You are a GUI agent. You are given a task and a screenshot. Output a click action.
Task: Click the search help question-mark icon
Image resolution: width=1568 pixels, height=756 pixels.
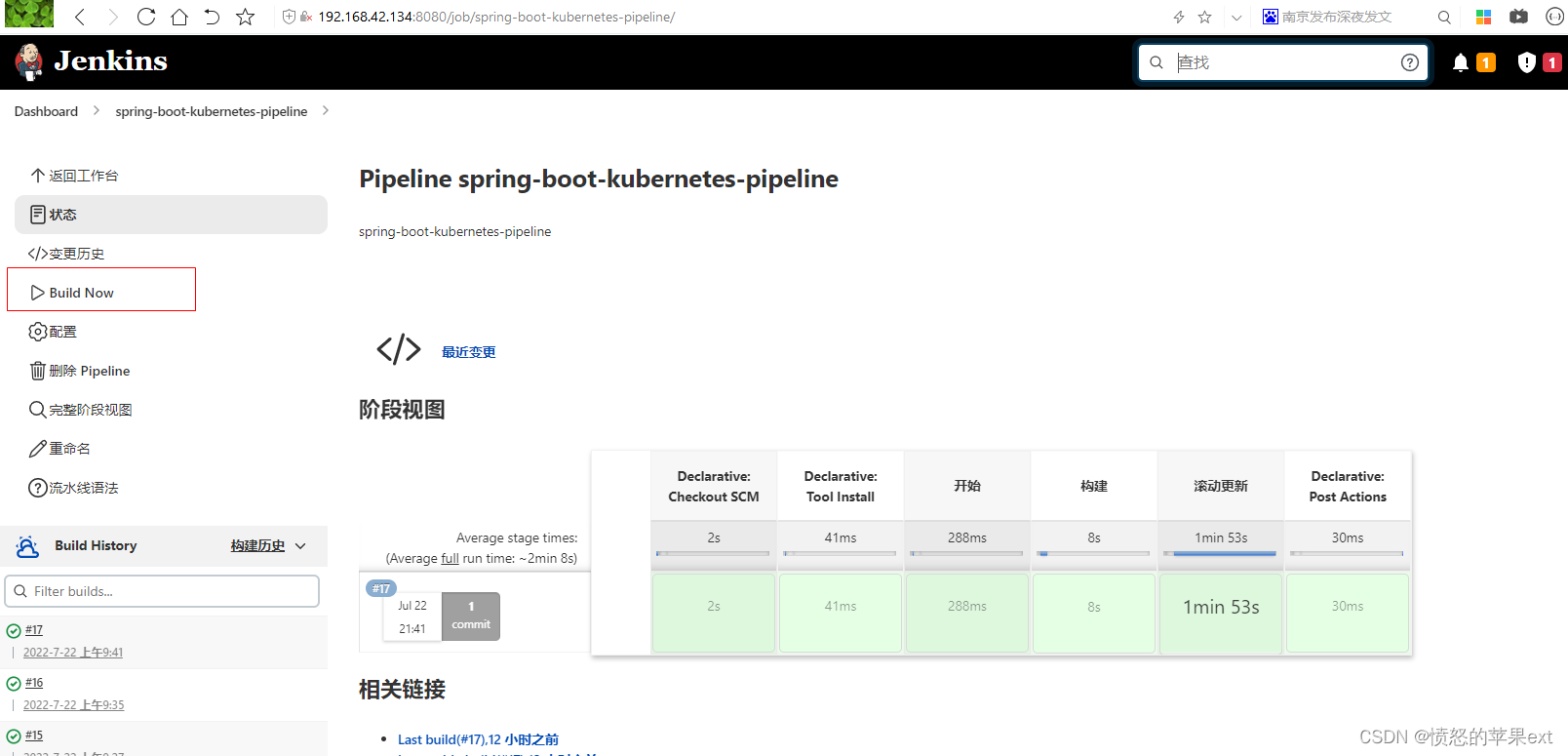(1410, 62)
